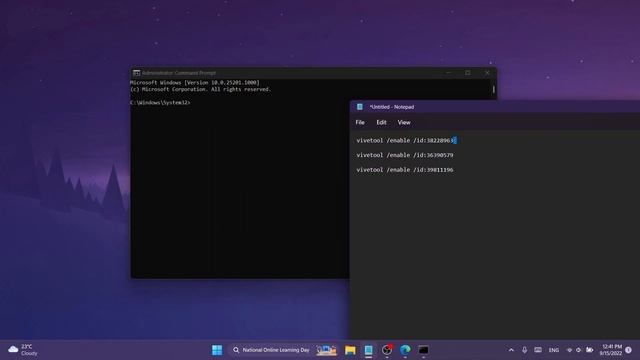Click the Command Prompt title bar icon

coord(136,73)
